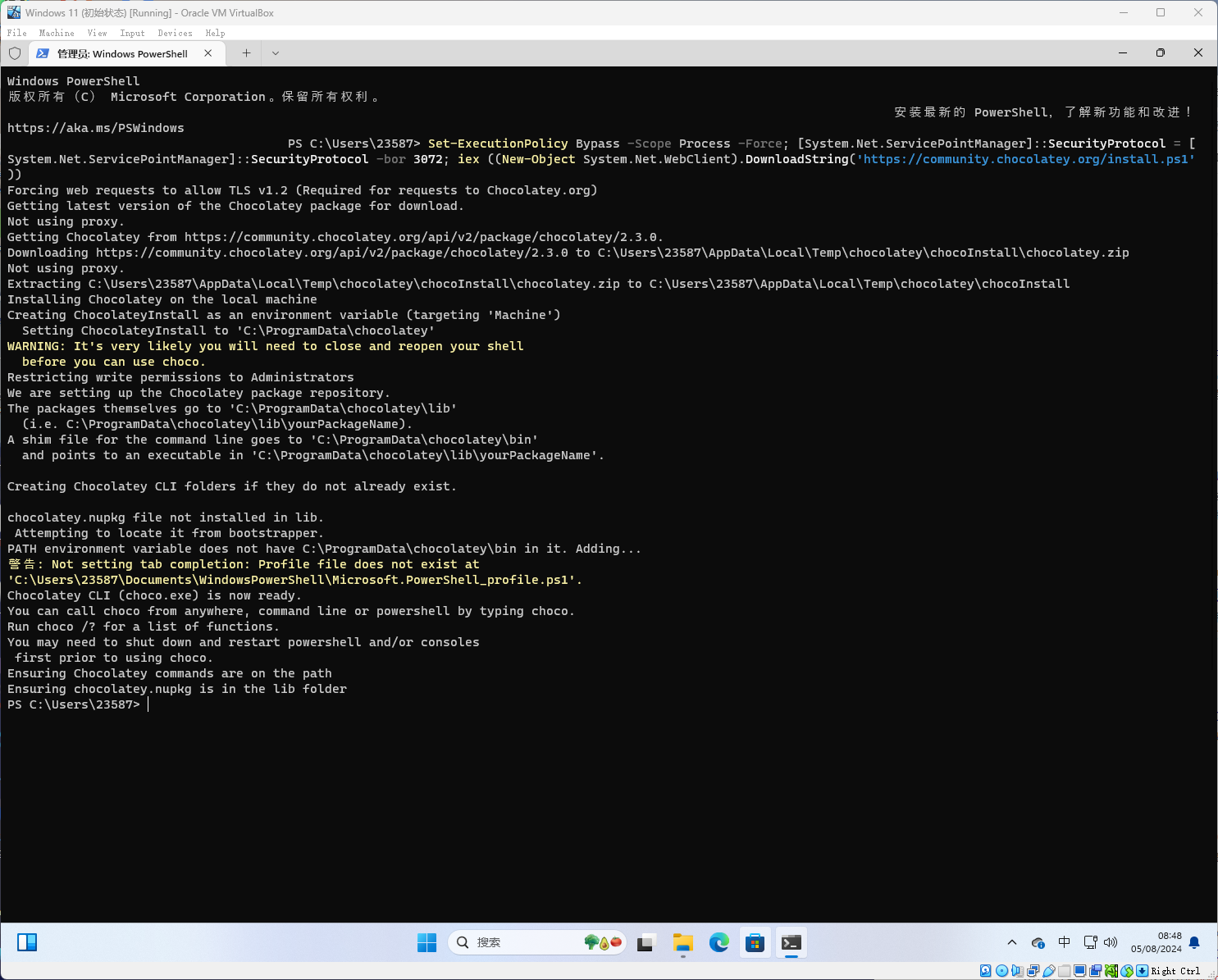Show hidden system tray icons
Image resolution: width=1218 pixels, height=980 pixels.
pyautogui.click(x=1012, y=942)
